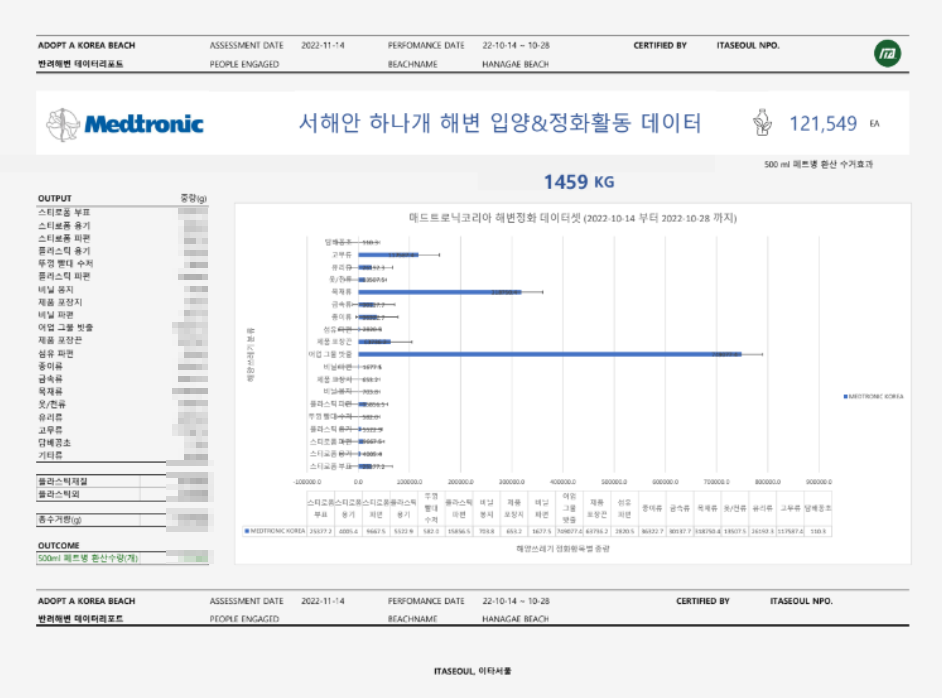Select 금속류 row in OUTPUT list
The image size is (942, 698).
coord(123,378)
